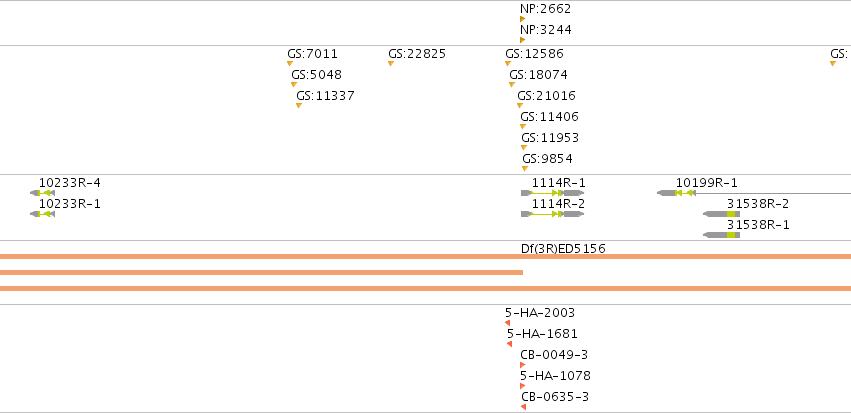Click the 1114R-1 label
Image resolution: width=851 pixels, height=413 pixels.
coord(558,183)
